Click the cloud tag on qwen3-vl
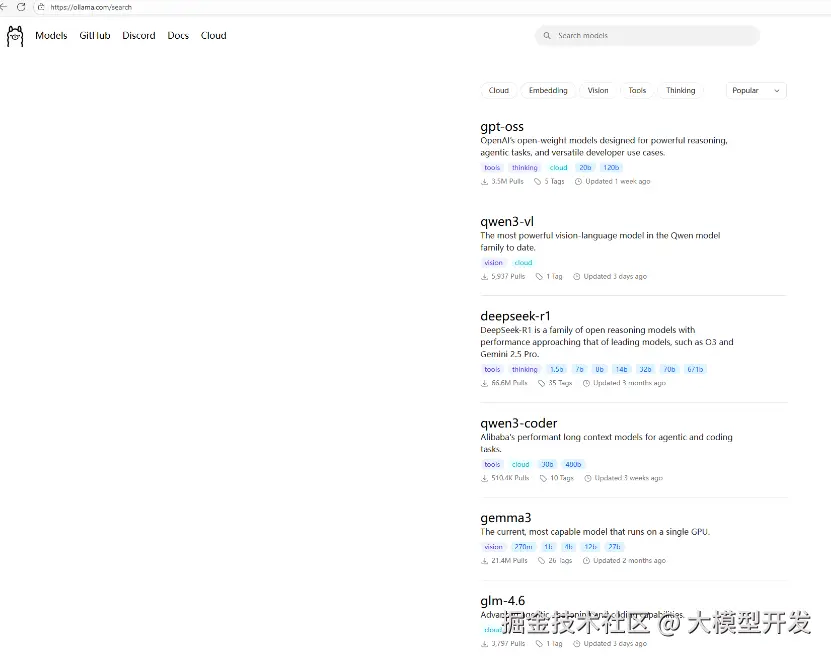The width and height of the screenshot is (831, 656). (x=523, y=263)
